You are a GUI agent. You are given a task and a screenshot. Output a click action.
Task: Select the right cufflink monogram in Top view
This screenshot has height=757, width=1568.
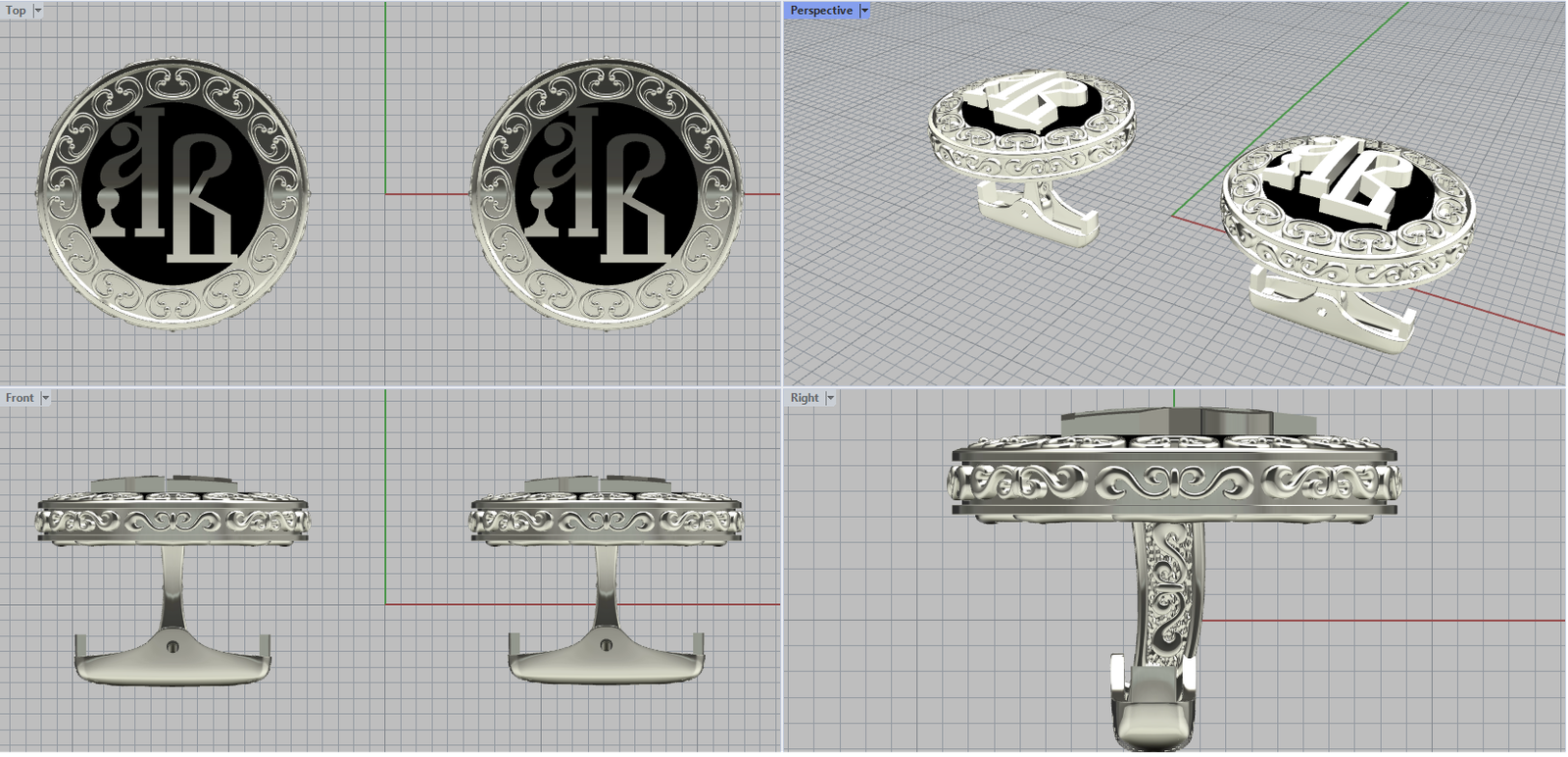606,186
